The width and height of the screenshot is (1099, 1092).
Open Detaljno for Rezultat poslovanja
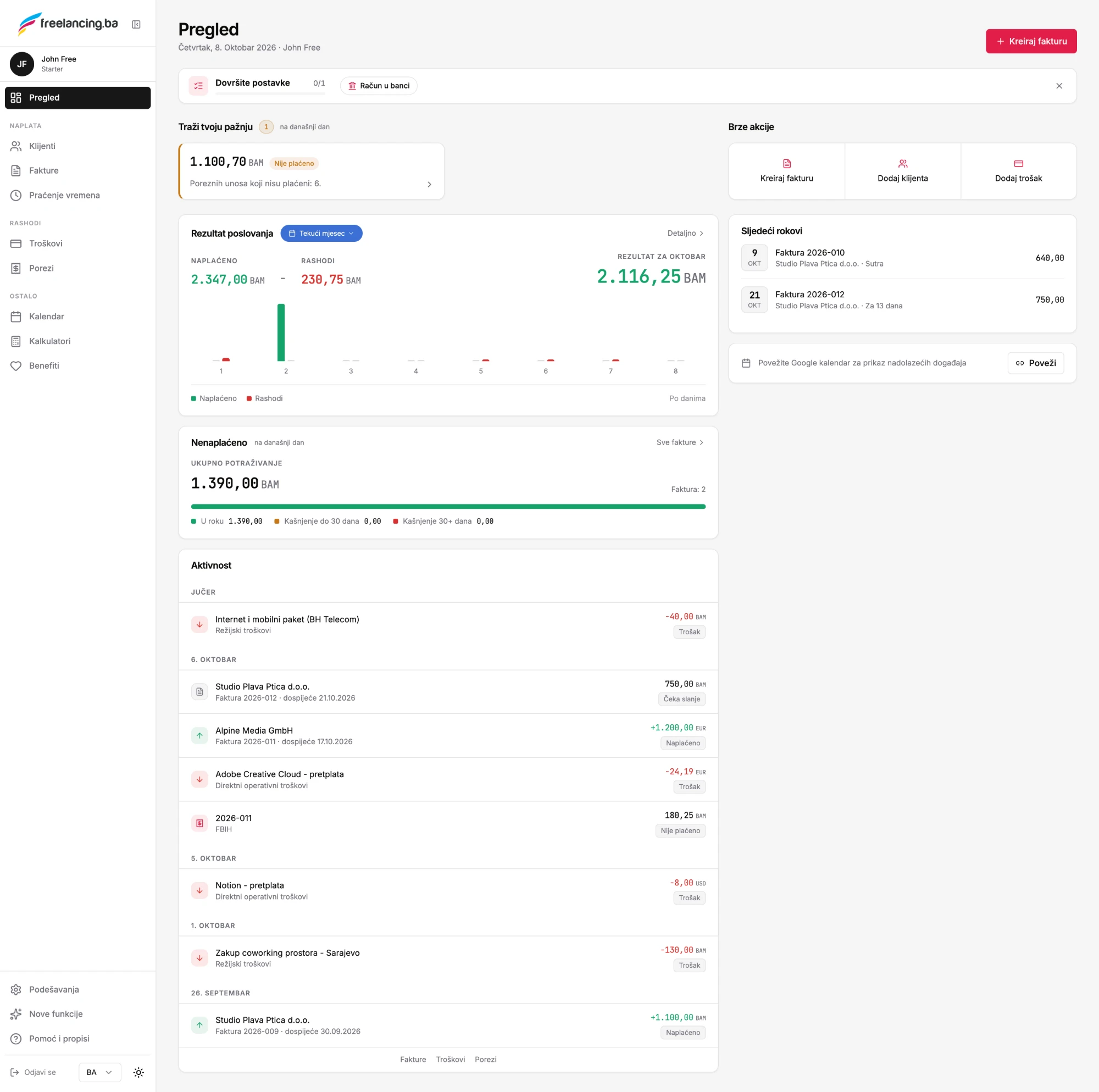[685, 234]
